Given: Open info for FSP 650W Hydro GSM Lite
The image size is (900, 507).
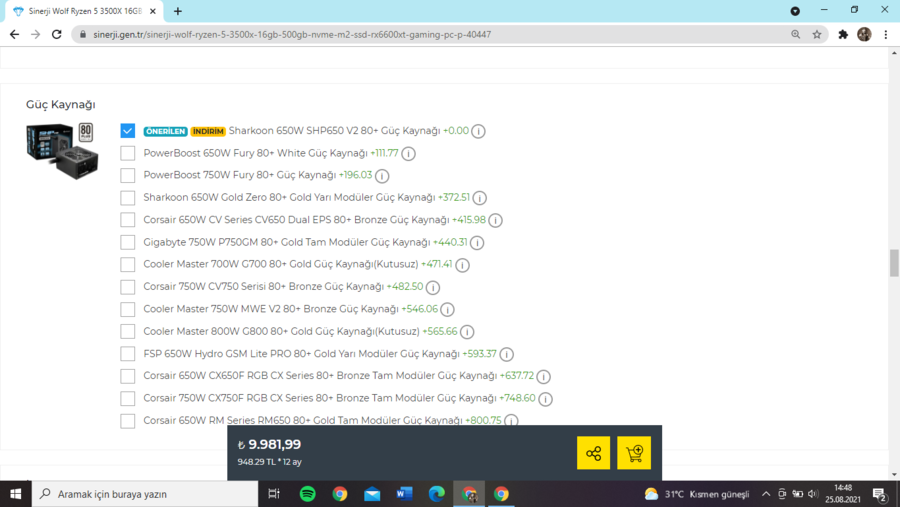Looking at the screenshot, I should pyautogui.click(x=506, y=354).
